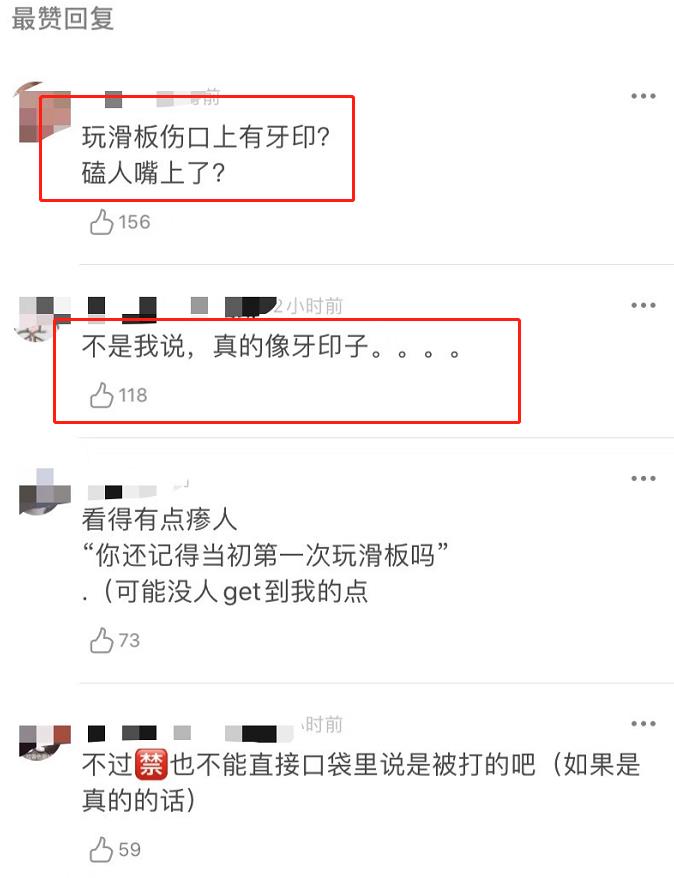
Task: Click the 156 like count
Action: click(134, 222)
